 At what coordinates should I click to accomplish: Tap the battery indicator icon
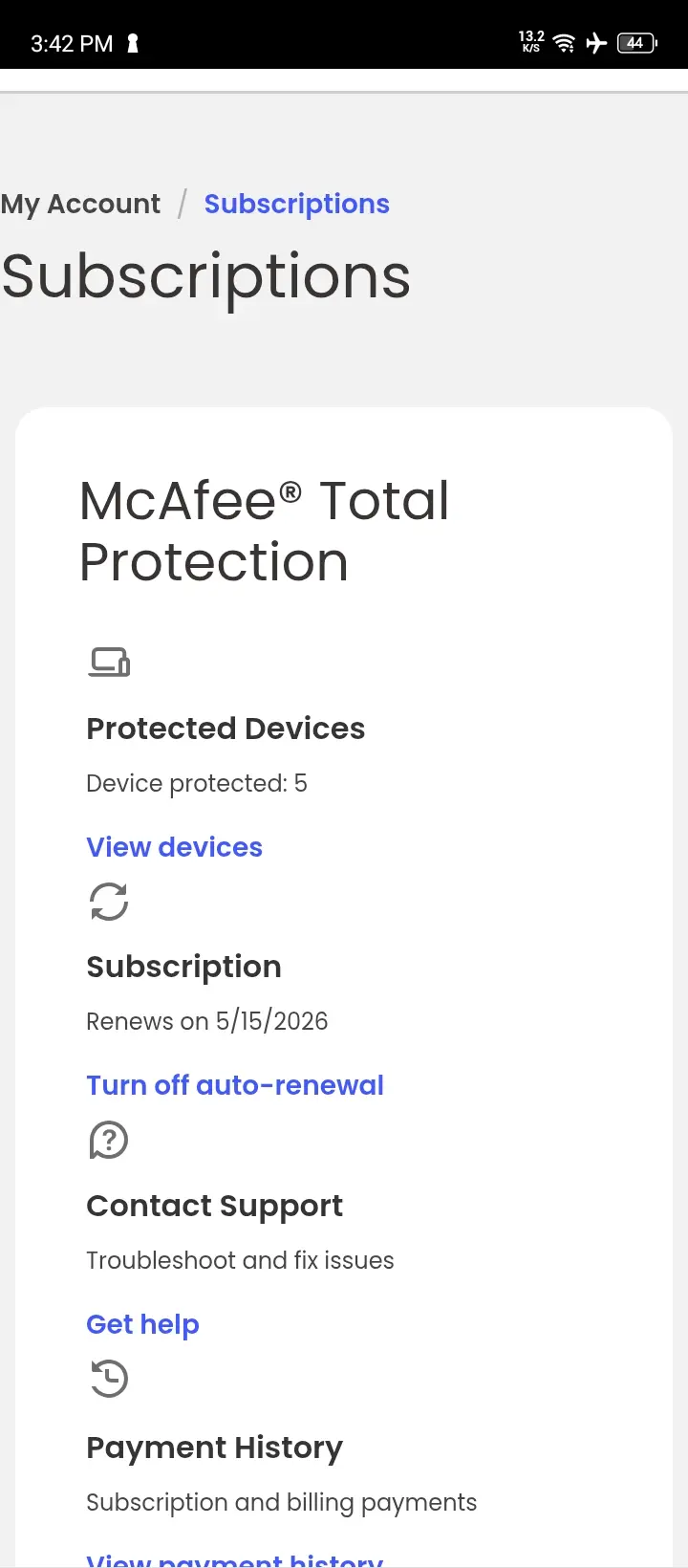(636, 43)
